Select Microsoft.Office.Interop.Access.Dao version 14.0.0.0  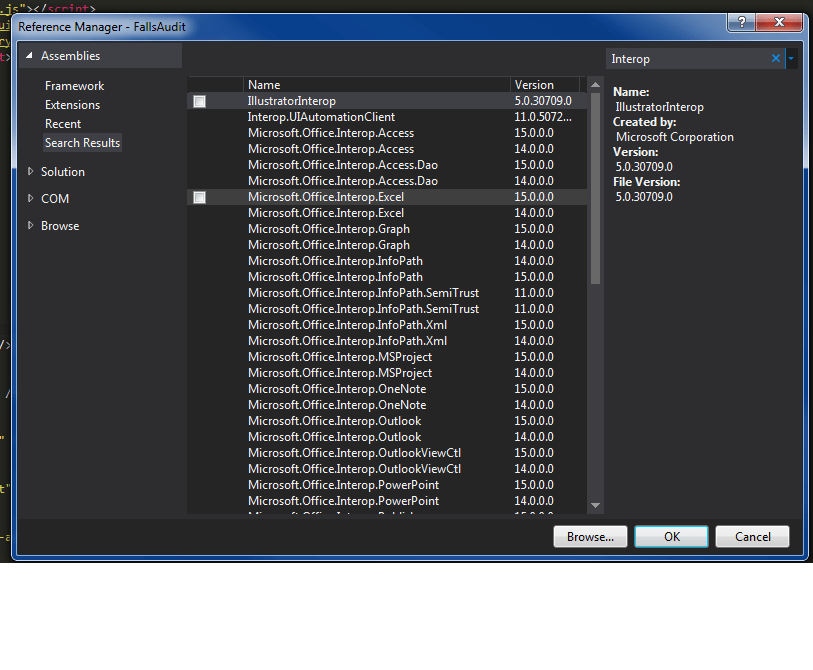[387, 181]
